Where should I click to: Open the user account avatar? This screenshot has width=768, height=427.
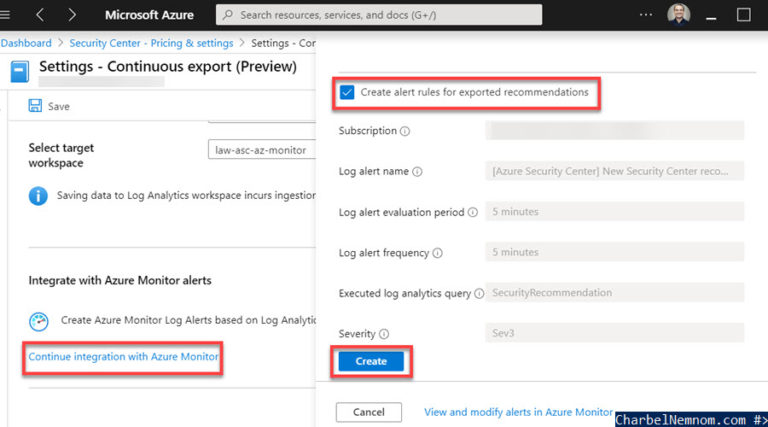click(x=678, y=14)
